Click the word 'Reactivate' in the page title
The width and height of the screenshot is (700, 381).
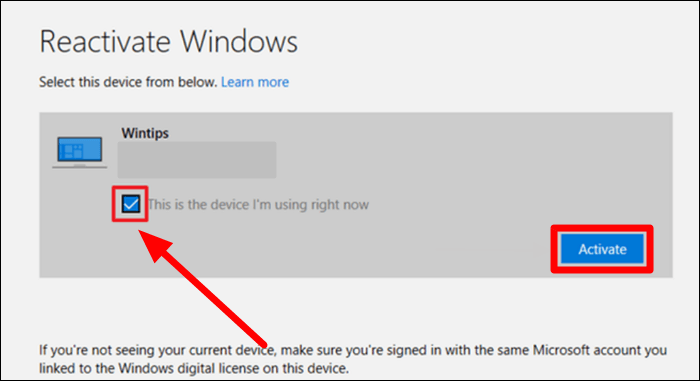click(105, 42)
